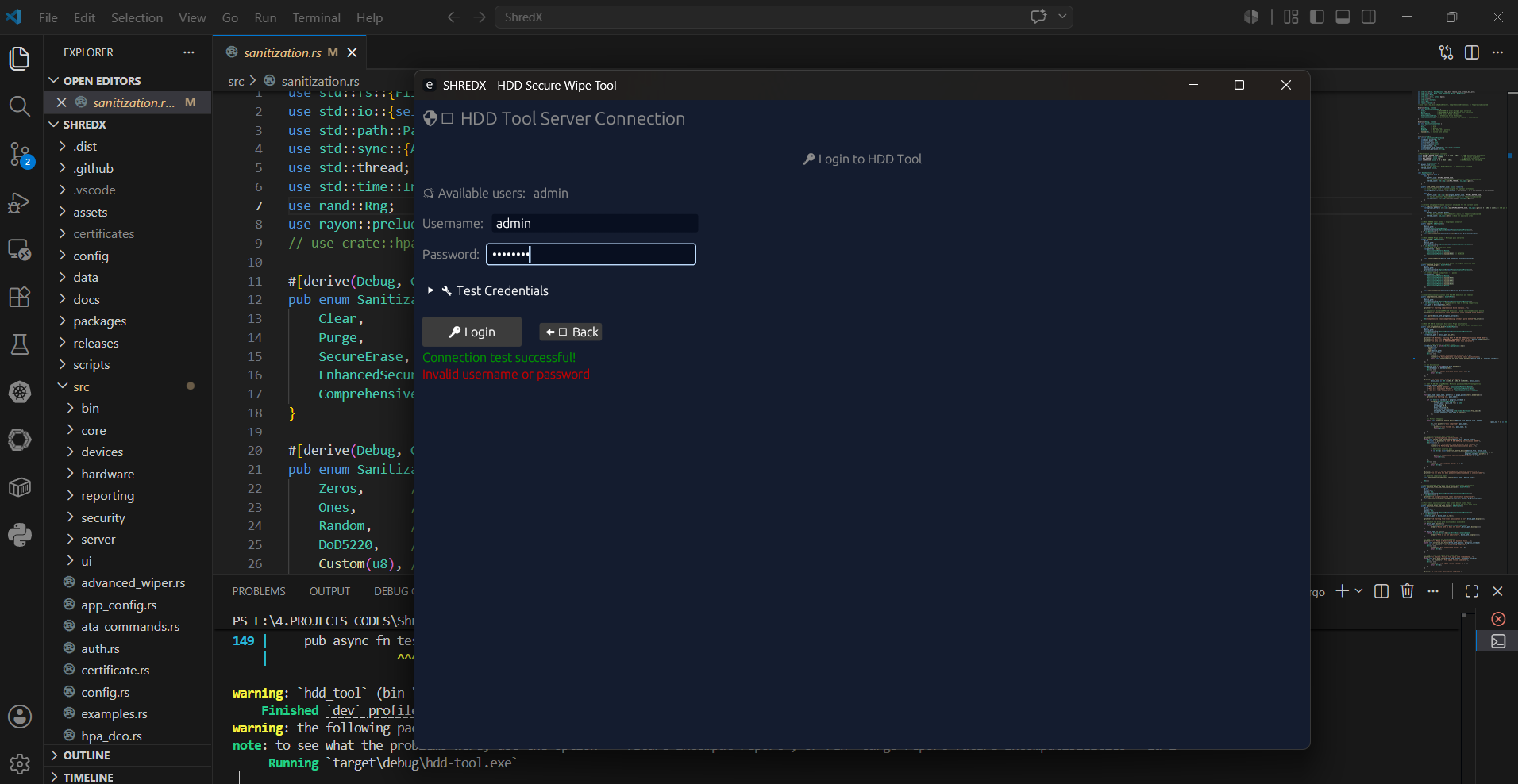The width and height of the screenshot is (1518, 784).
Task: Open the Terminal menu
Action: click(316, 17)
